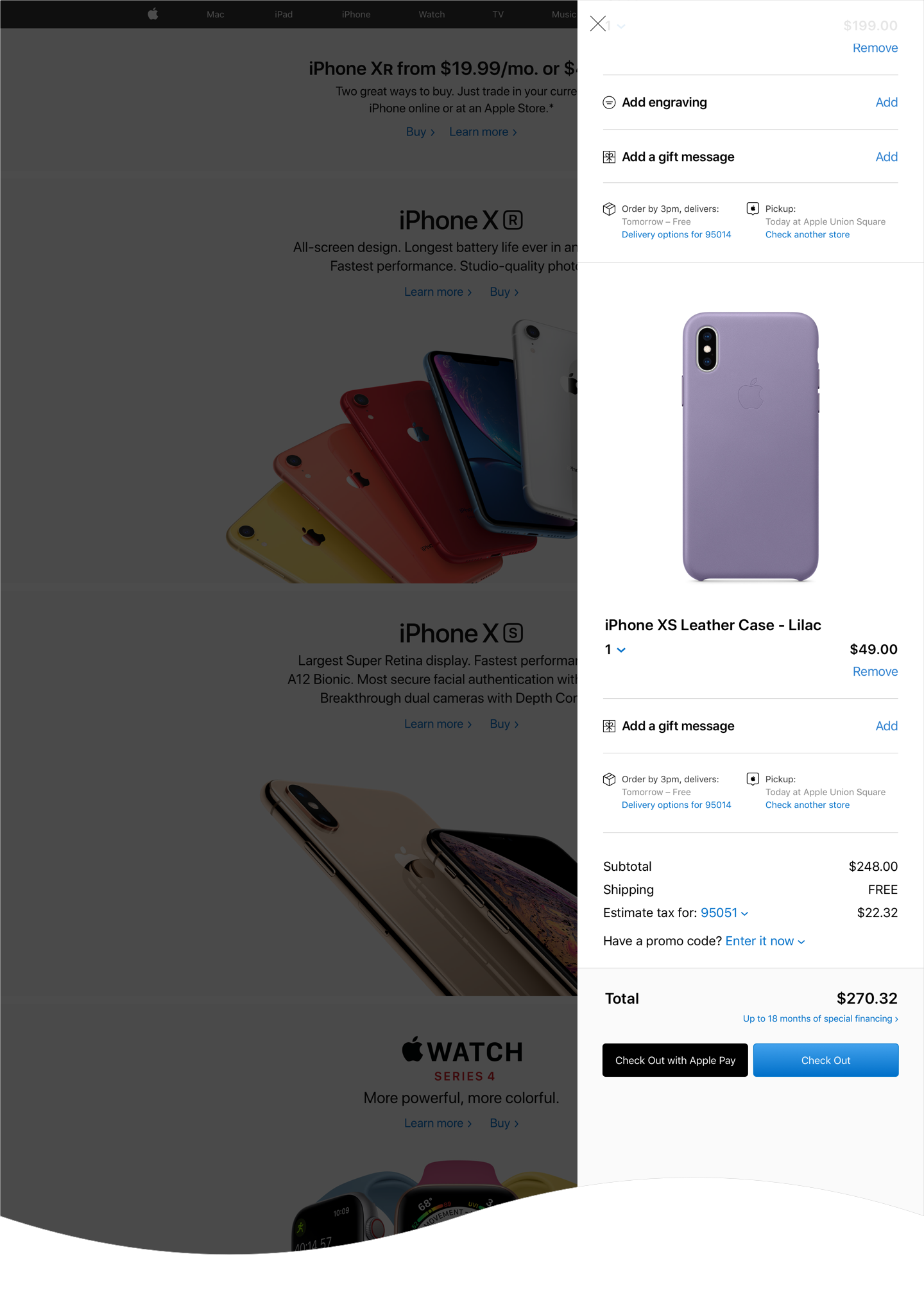Click the Lilac leather case product image
The height and width of the screenshot is (1304, 924).
pyautogui.click(x=751, y=447)
